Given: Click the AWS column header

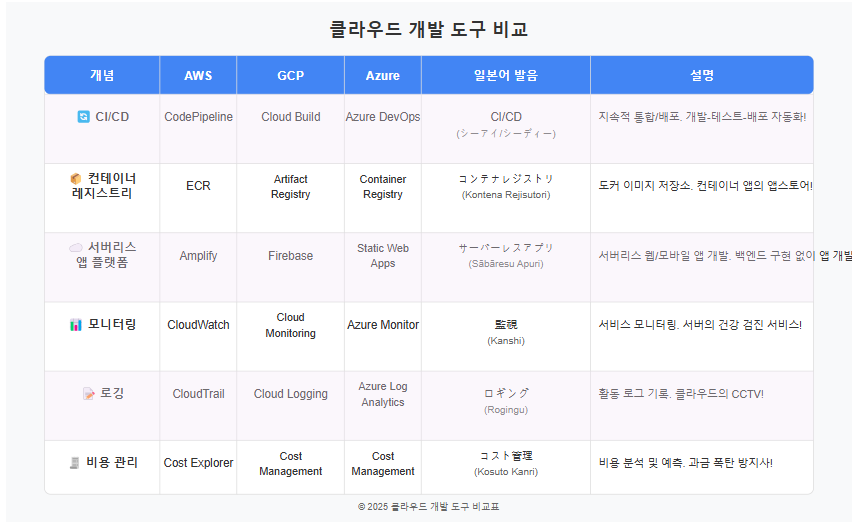Looking at the screenshot, I should [x=198, y=75].
